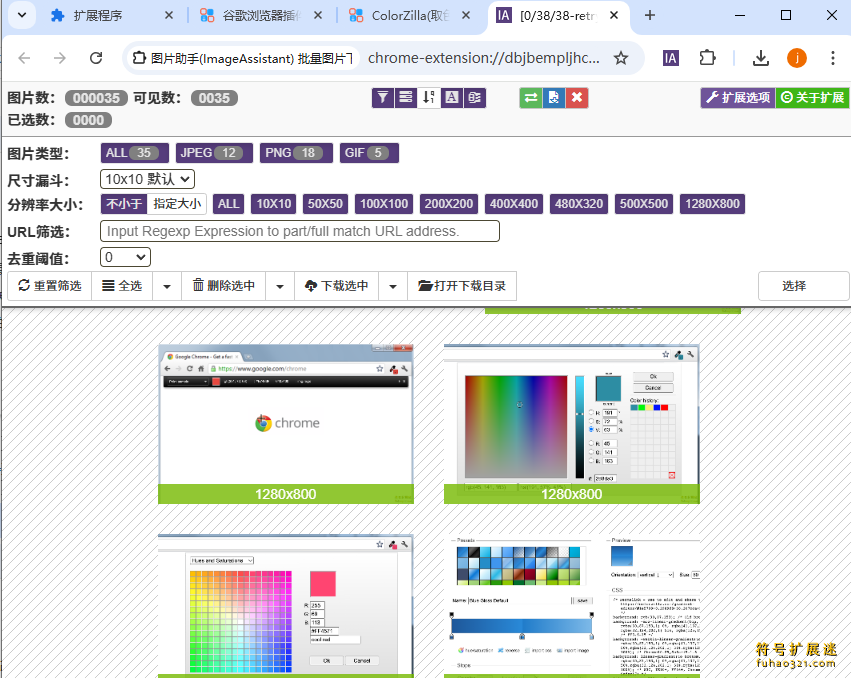The height and width of the screenshot is (678, 851).
Task: Choose resolution 500X500
Action: point(644,204)
